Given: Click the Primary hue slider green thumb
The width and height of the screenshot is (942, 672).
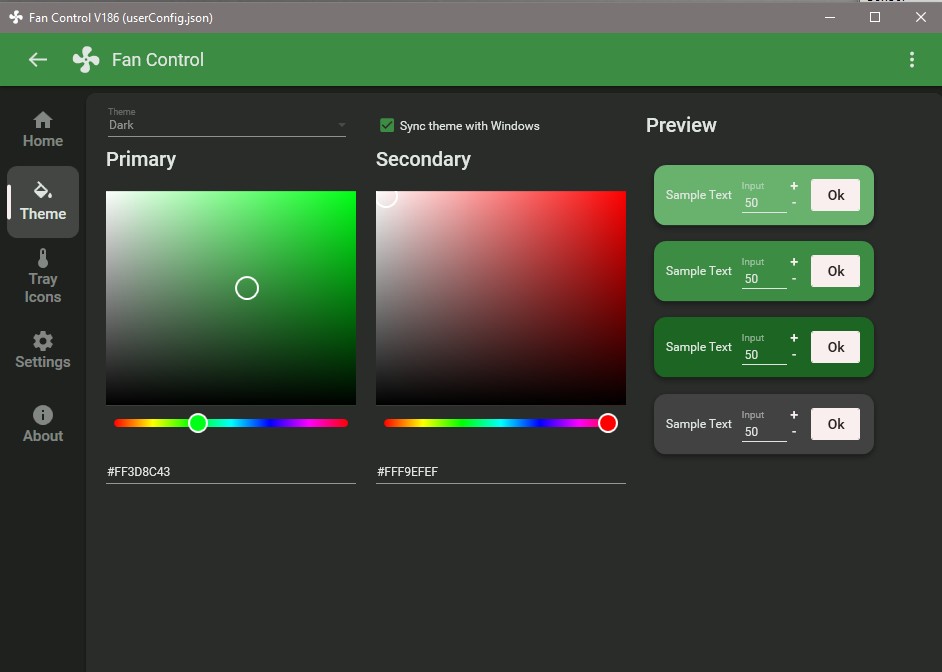Looking at the screenshot, I should click(198, 423).
